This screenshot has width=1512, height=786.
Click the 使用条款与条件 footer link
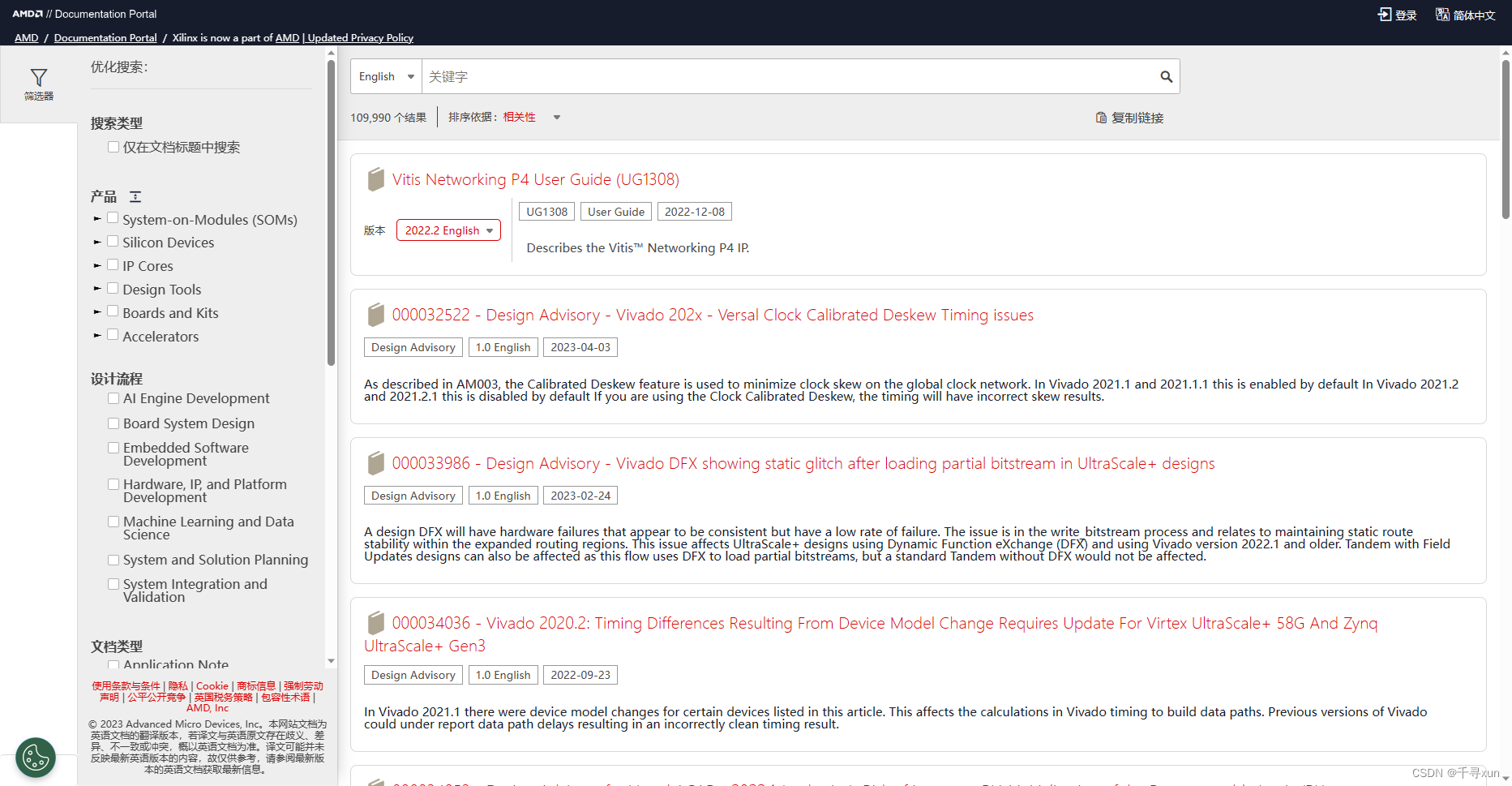click(126, 686)
